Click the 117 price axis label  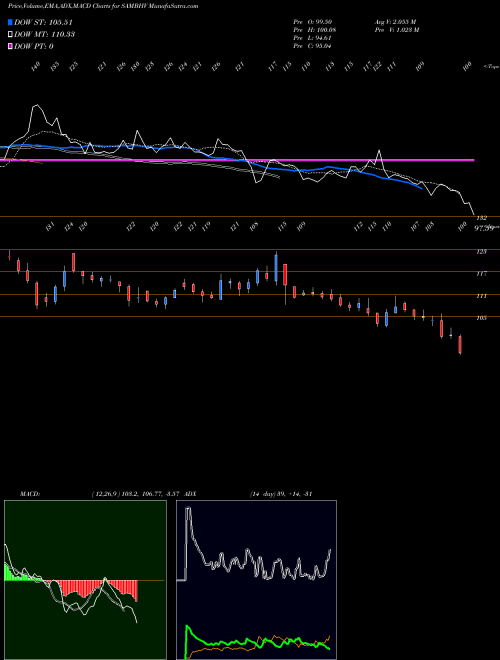pos(482,274)
